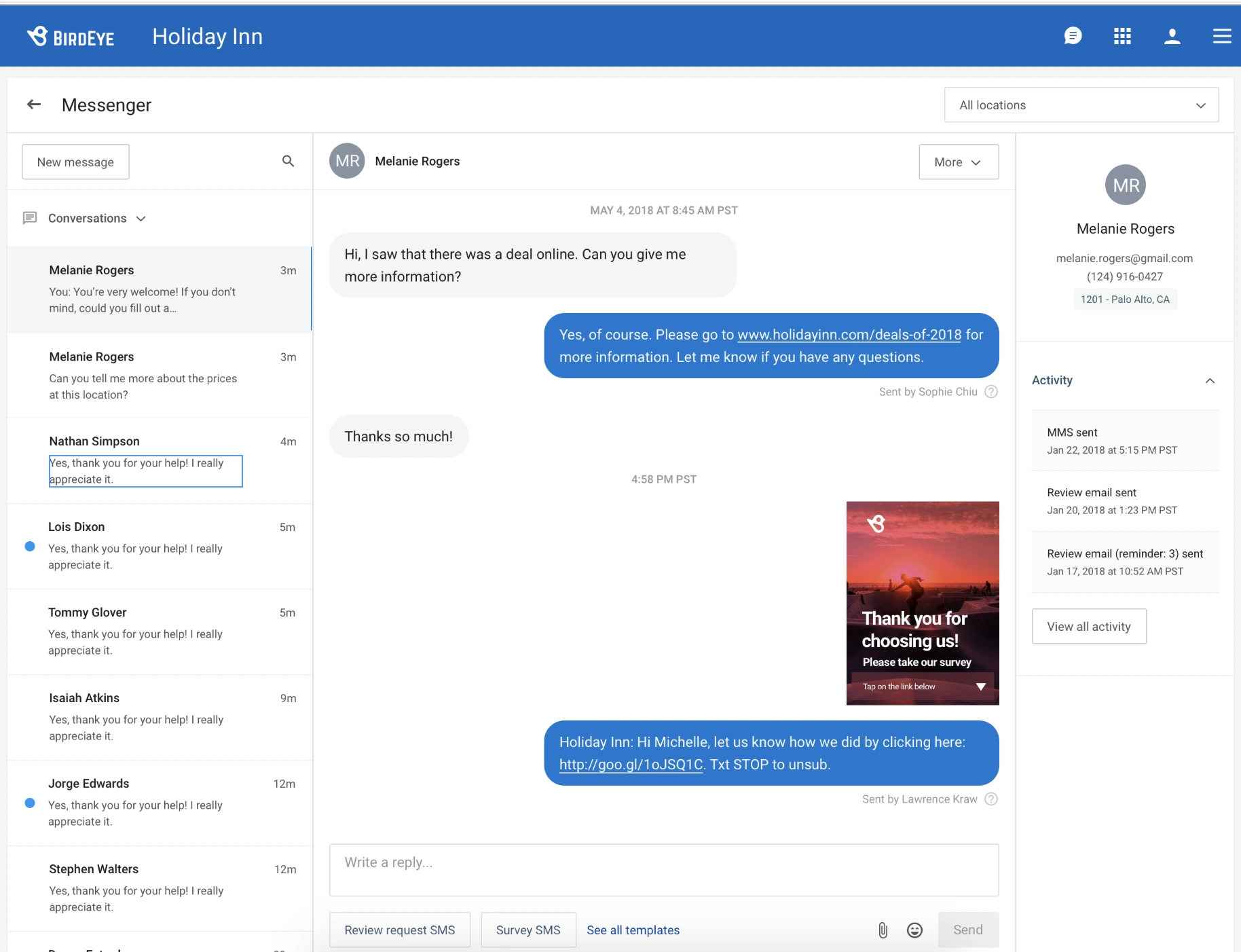Open Melanie Rogers conversation about prices
The height and width of the screenshot is (952, 1241).
pos(160,375)
